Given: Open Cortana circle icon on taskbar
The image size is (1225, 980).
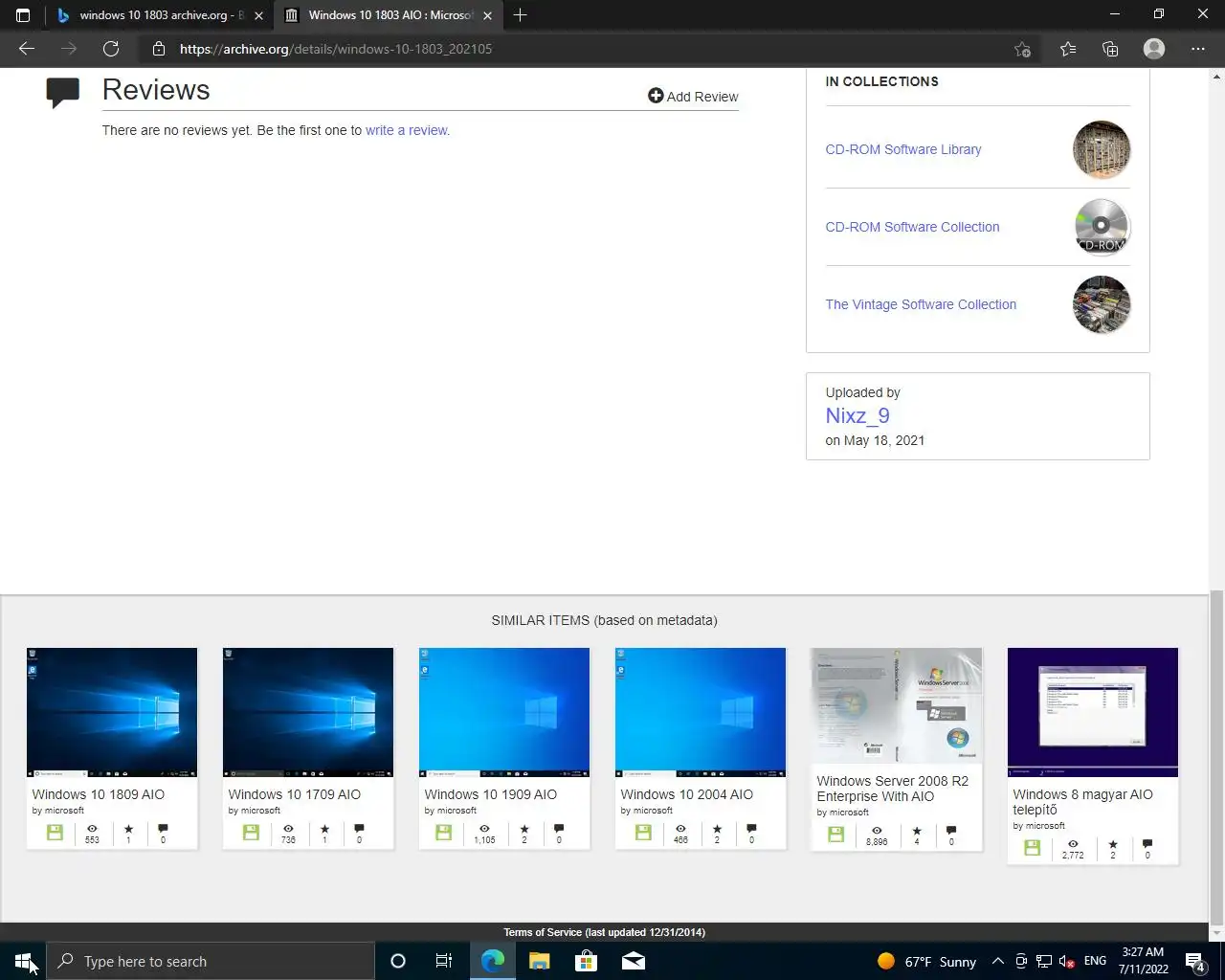Looking at the screenshot, I should [x=398, y=961].
